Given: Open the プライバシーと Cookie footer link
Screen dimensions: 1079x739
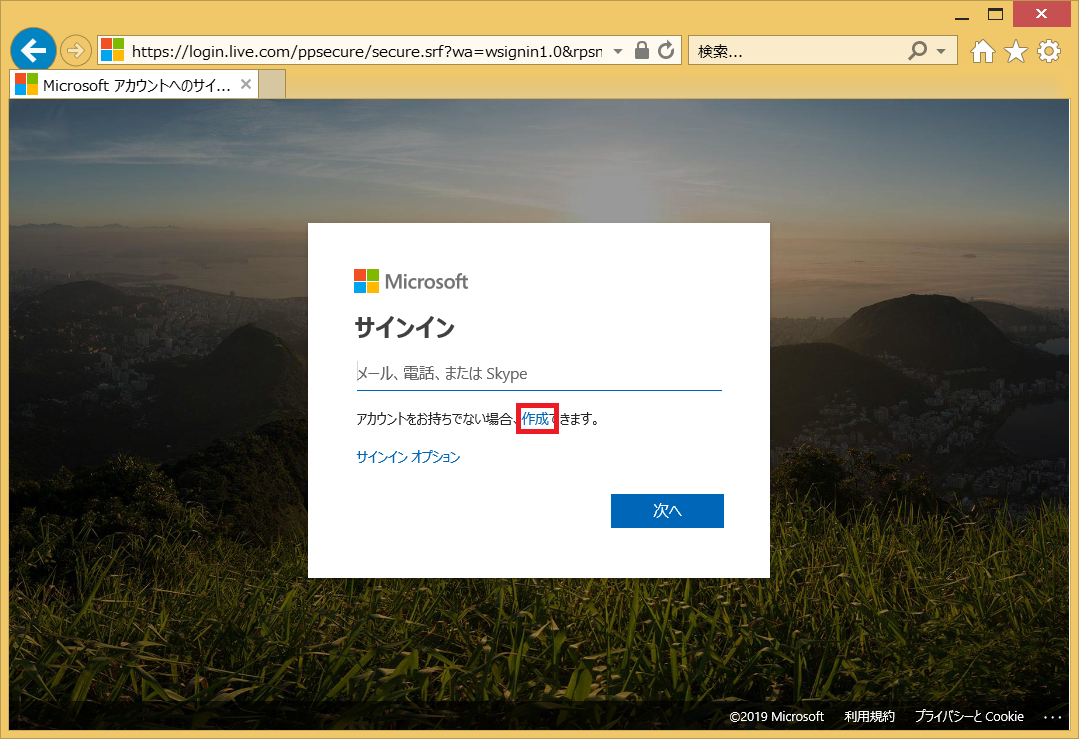Looking at the screenshot, I should [x=969, y=716].
